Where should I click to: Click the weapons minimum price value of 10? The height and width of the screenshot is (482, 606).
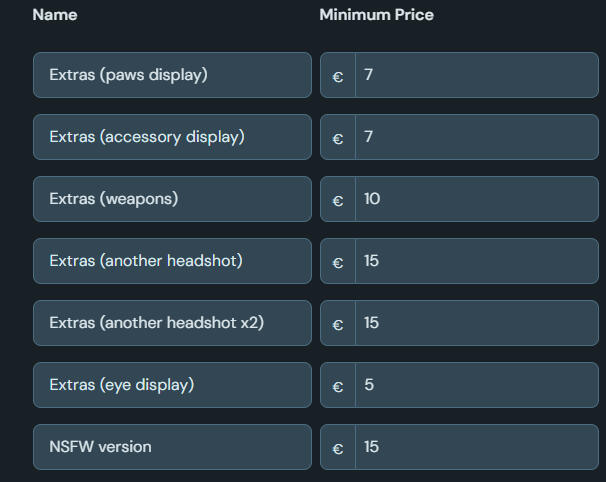tap(476, 199)
